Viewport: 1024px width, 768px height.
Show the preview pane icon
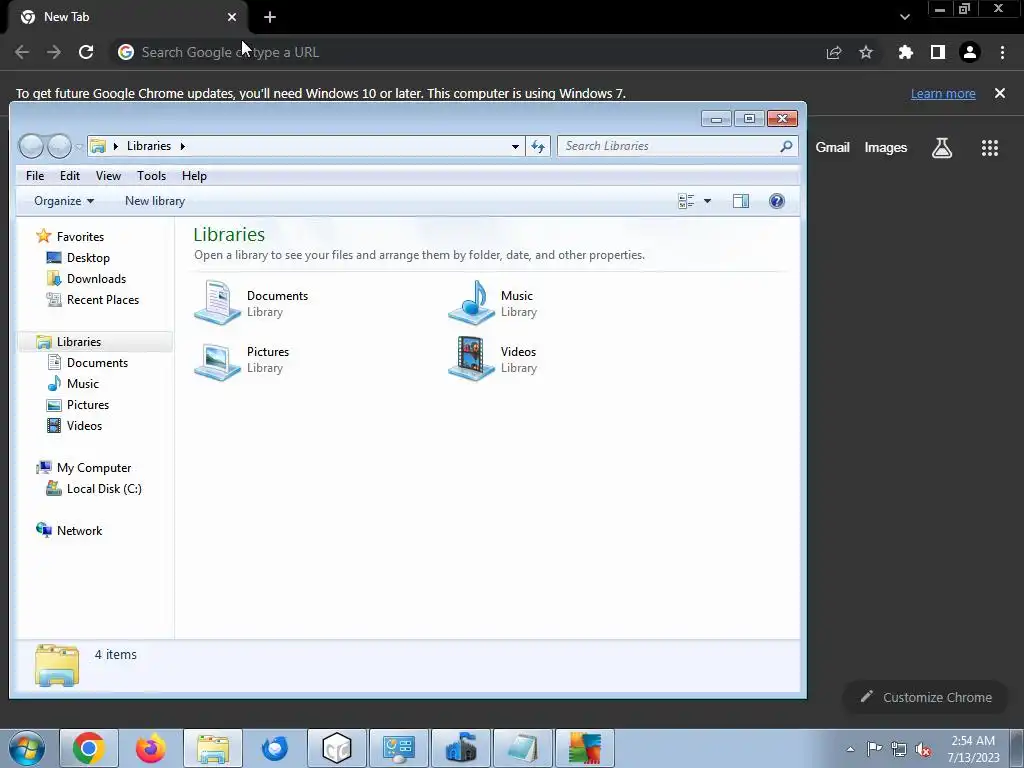(x=741, y=201)
